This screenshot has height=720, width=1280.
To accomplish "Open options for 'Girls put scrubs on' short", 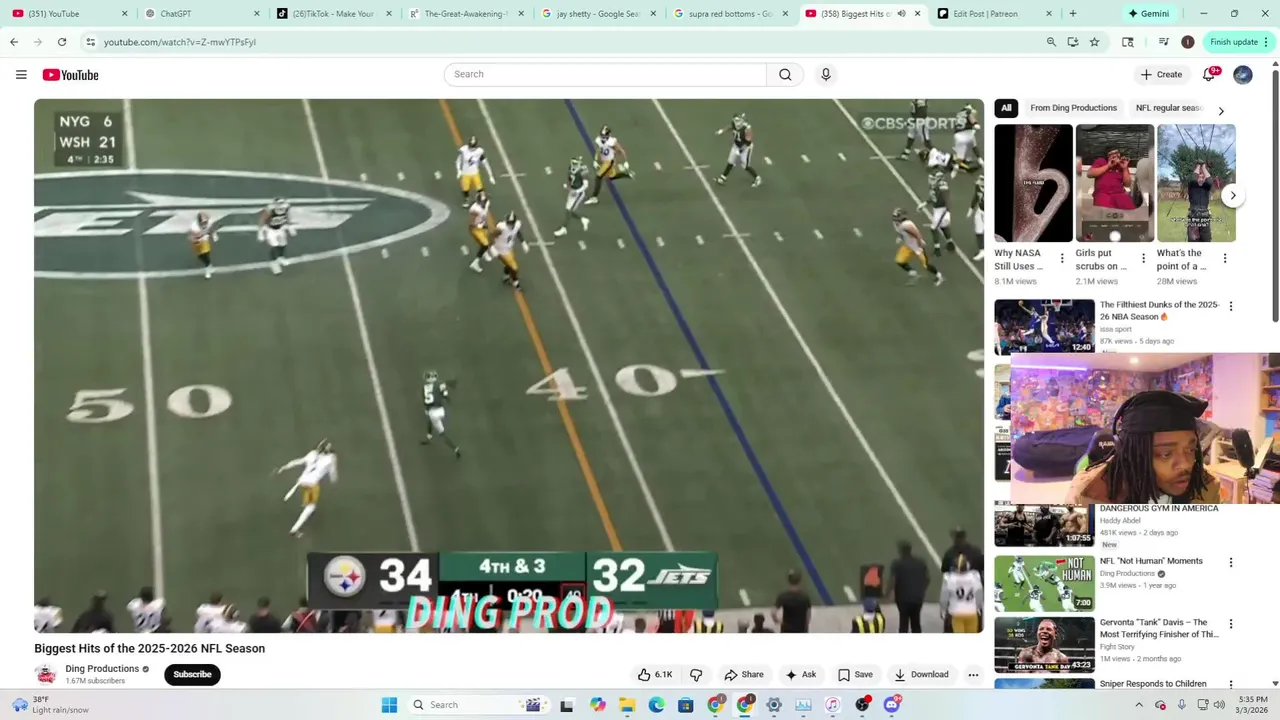I will (x=1143, y=259).
